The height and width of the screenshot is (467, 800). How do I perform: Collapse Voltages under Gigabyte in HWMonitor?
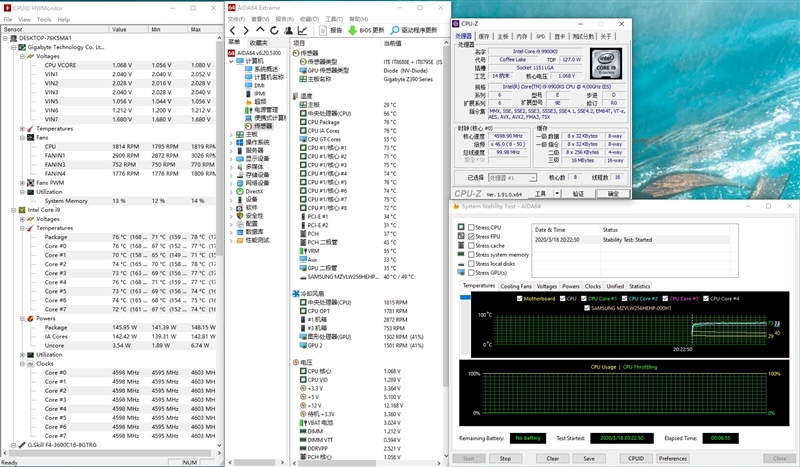click(22, 56)
